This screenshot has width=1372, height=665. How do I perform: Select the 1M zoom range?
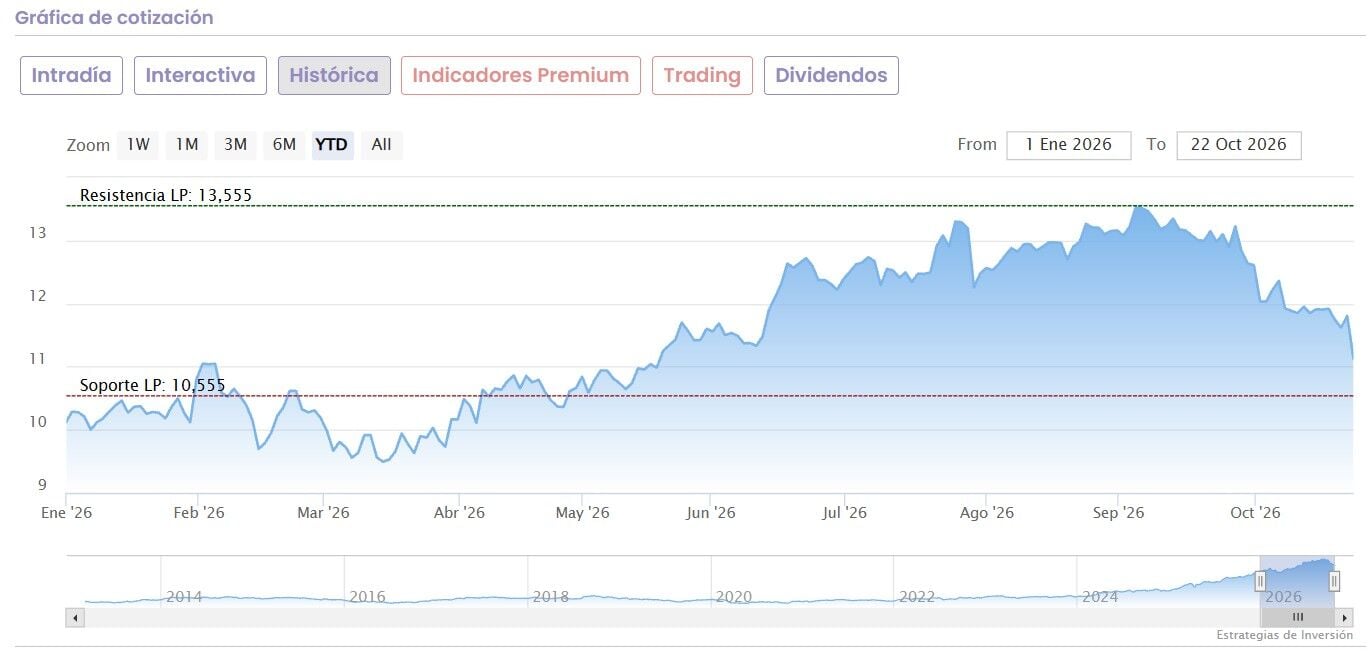coord(187,145)
